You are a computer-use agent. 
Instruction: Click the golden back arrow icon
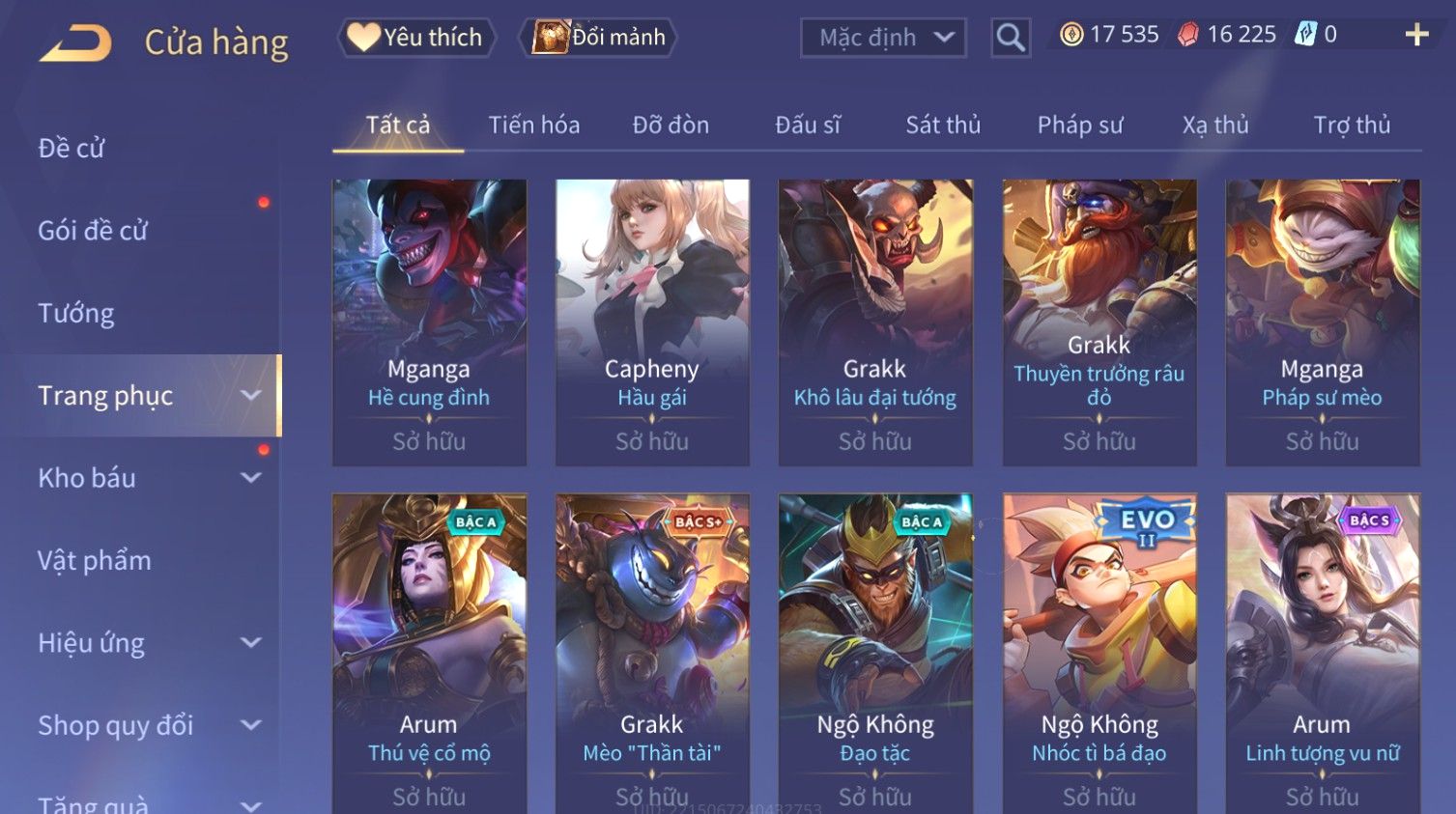[x=75, y=42]
